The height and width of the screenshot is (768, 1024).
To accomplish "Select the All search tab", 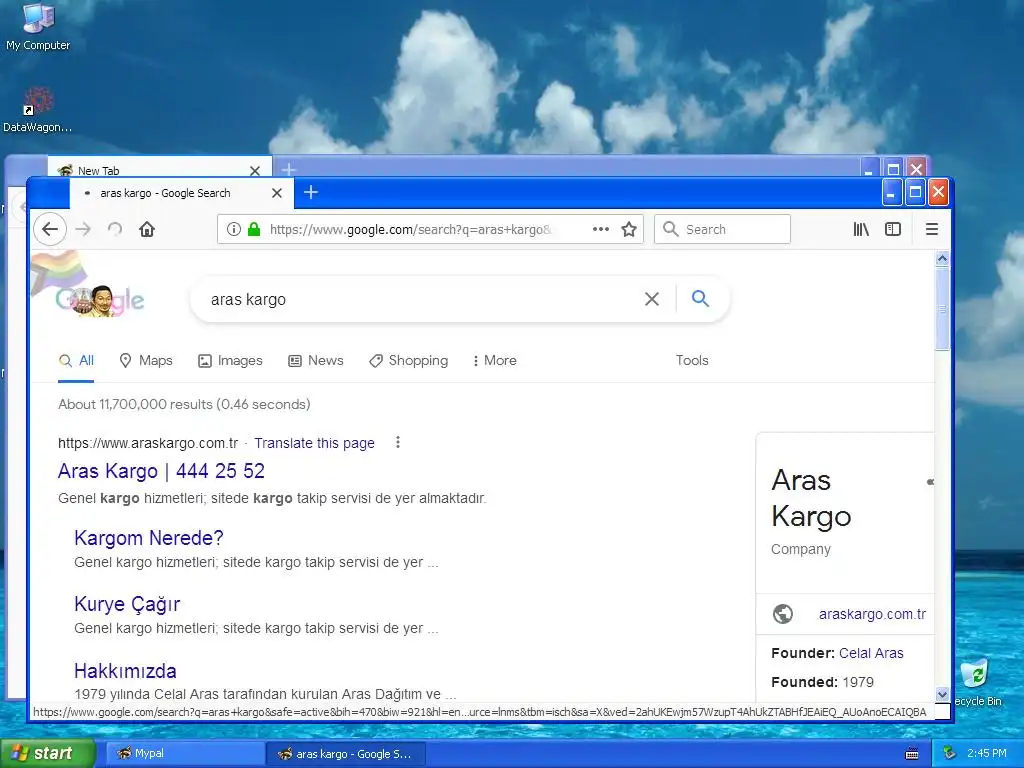I will [76, 360].
